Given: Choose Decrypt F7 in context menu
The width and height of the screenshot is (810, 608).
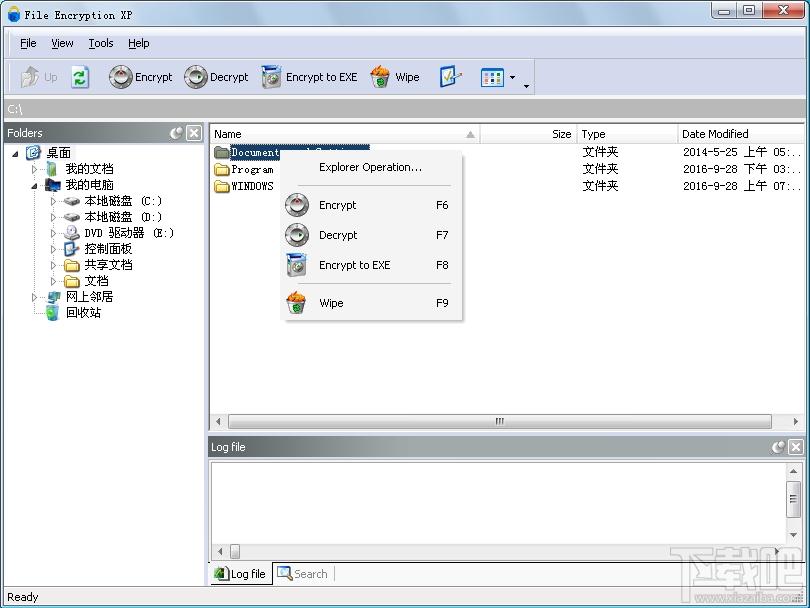Looking at the screenshot, I should click(x=371, y=235).
